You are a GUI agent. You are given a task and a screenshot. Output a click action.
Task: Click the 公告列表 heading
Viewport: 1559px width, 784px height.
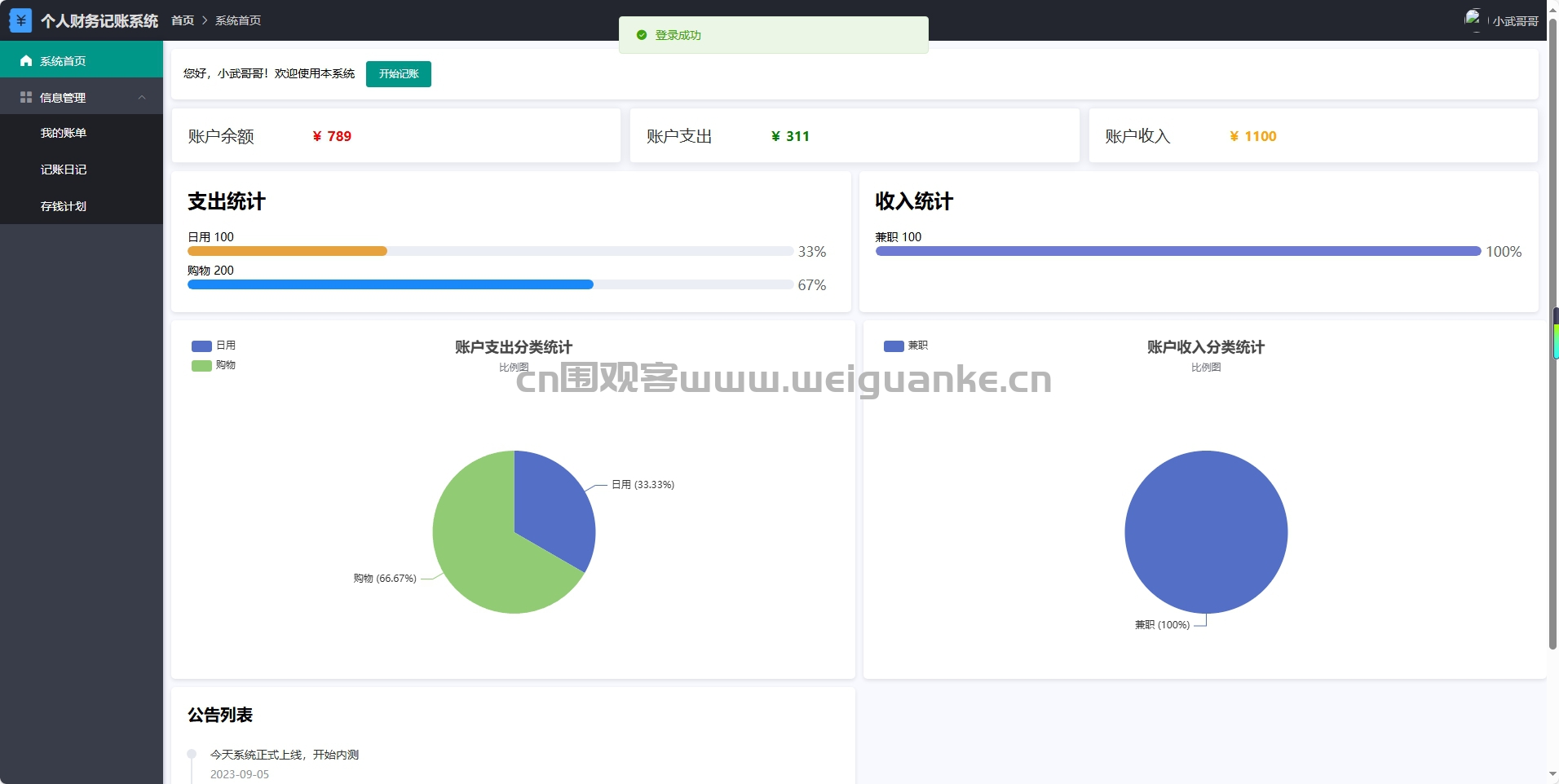click(x=220, y=715)
